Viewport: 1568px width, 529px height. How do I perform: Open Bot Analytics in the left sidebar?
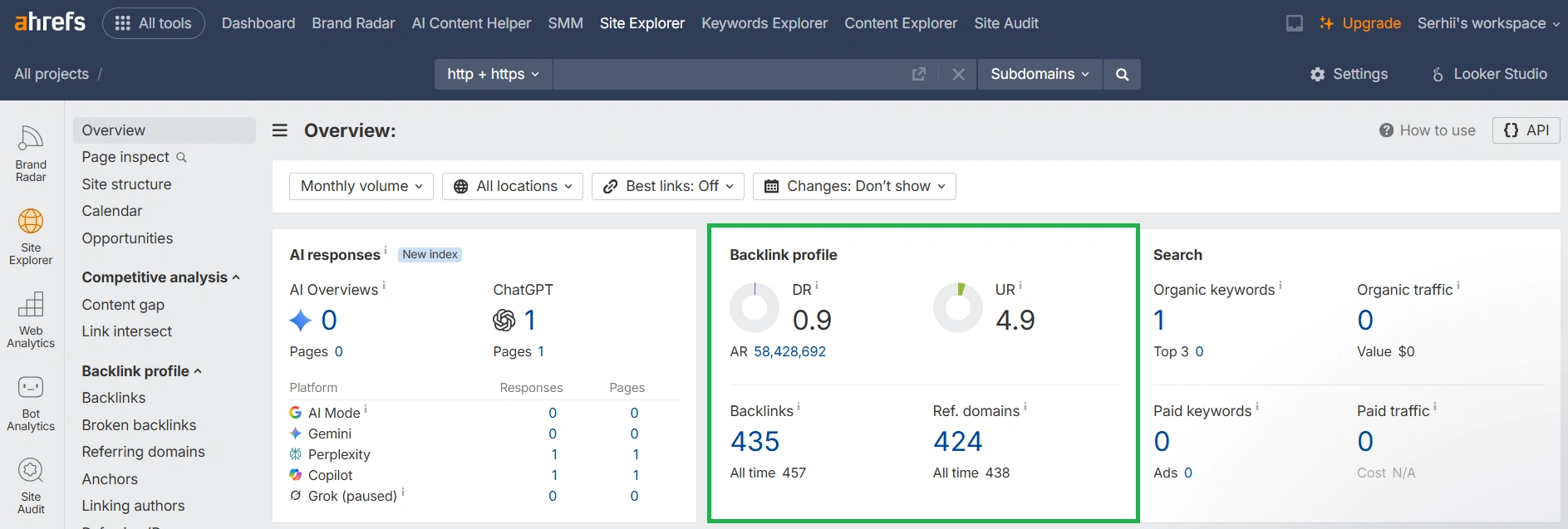point(31,403)
